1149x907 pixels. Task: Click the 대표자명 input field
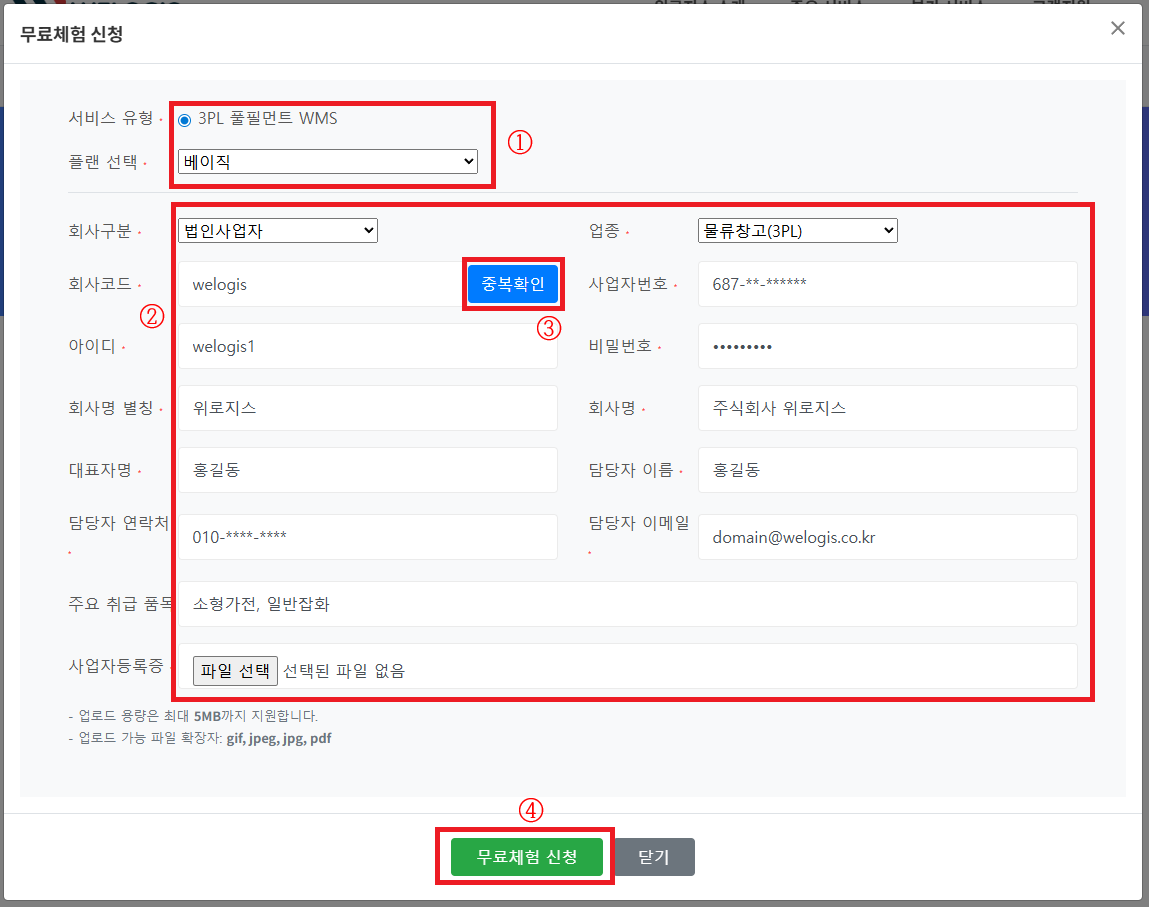367,470
